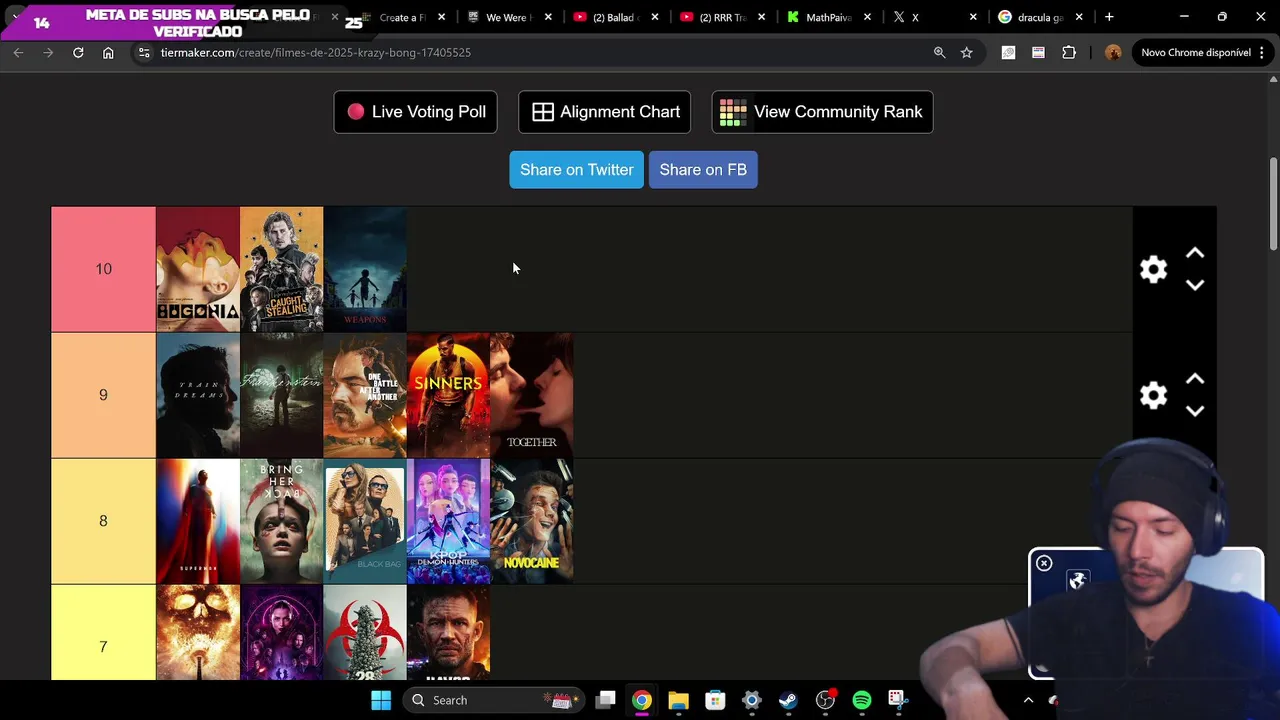Screen dimensions: 1280x720
Task: Select the red biohazard poster in tier 7
Action: (365, 632)
